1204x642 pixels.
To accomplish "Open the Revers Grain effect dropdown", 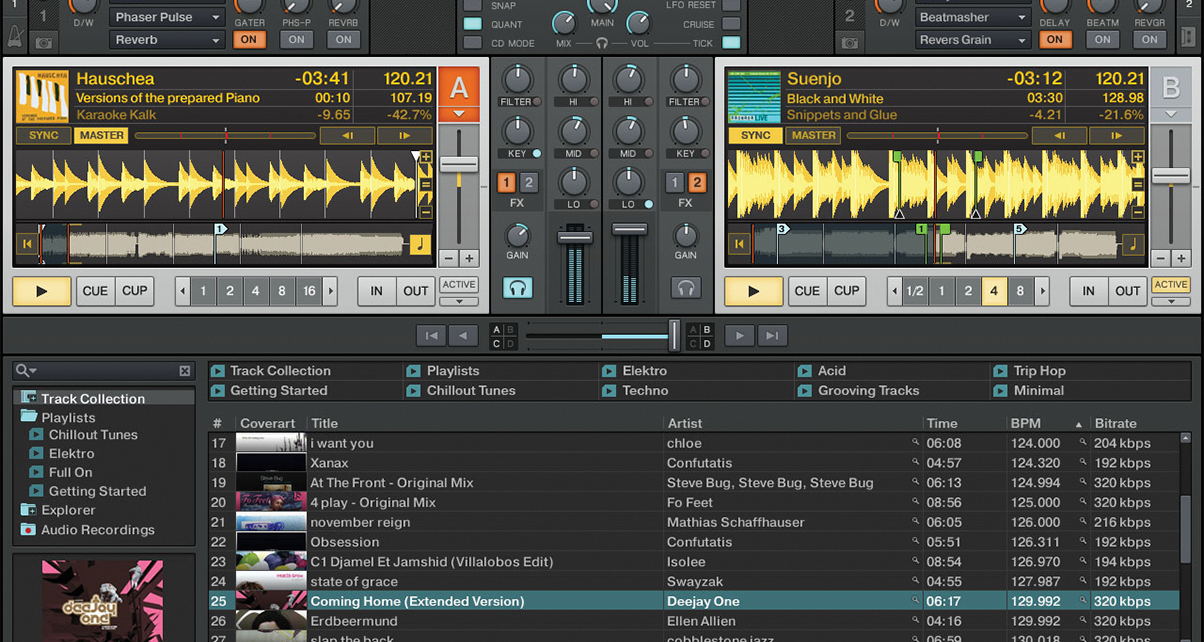I will point(971,39).
